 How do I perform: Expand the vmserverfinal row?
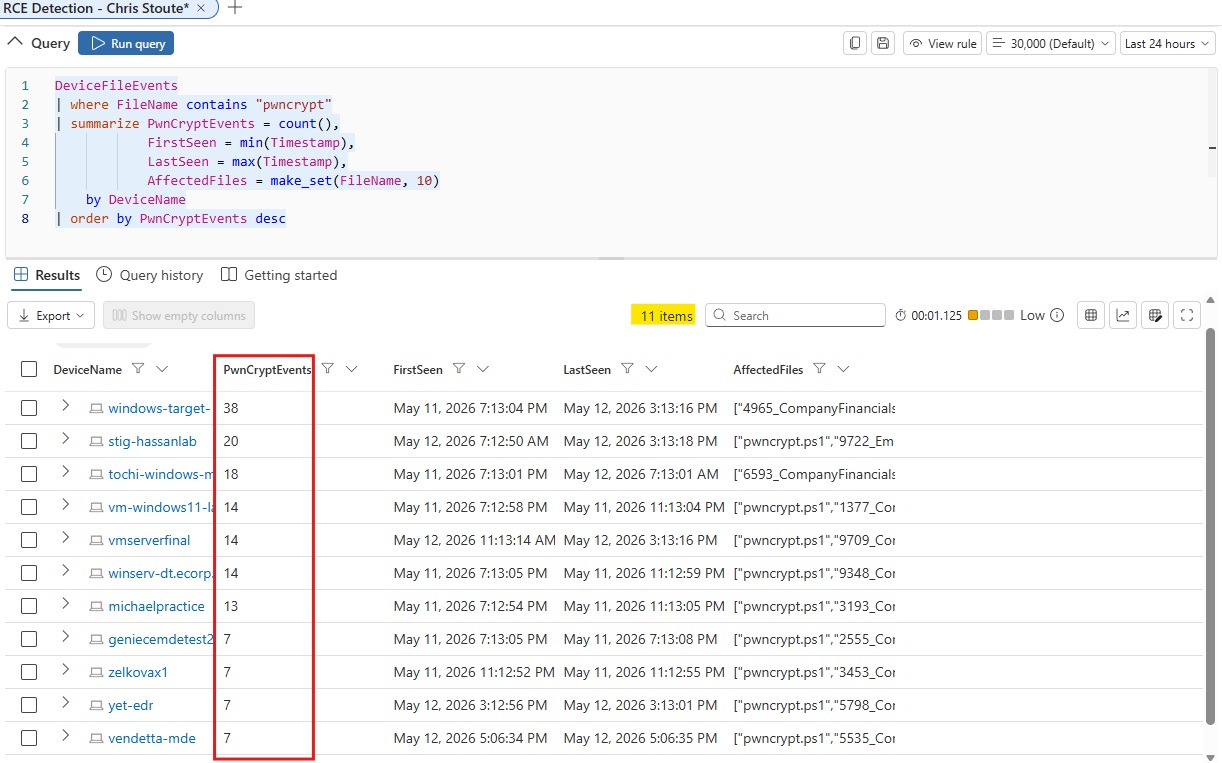(x=65, y=538)
